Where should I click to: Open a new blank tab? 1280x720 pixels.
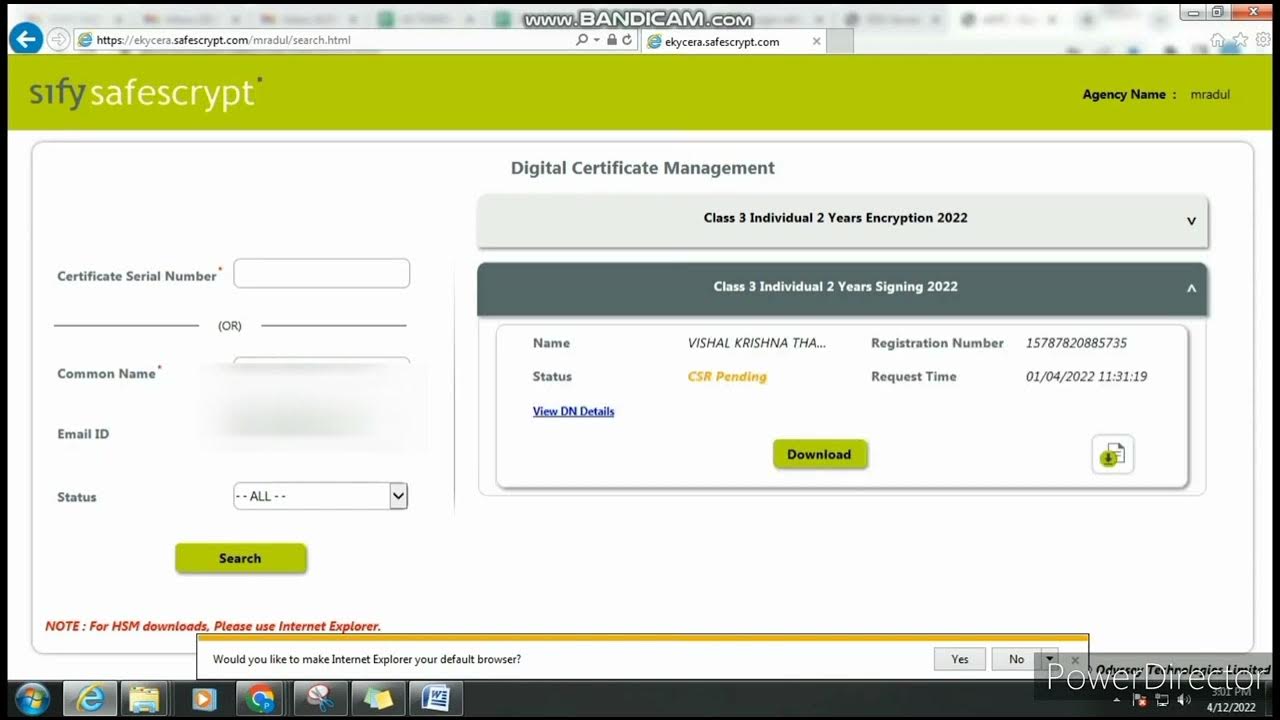point(841,41)
